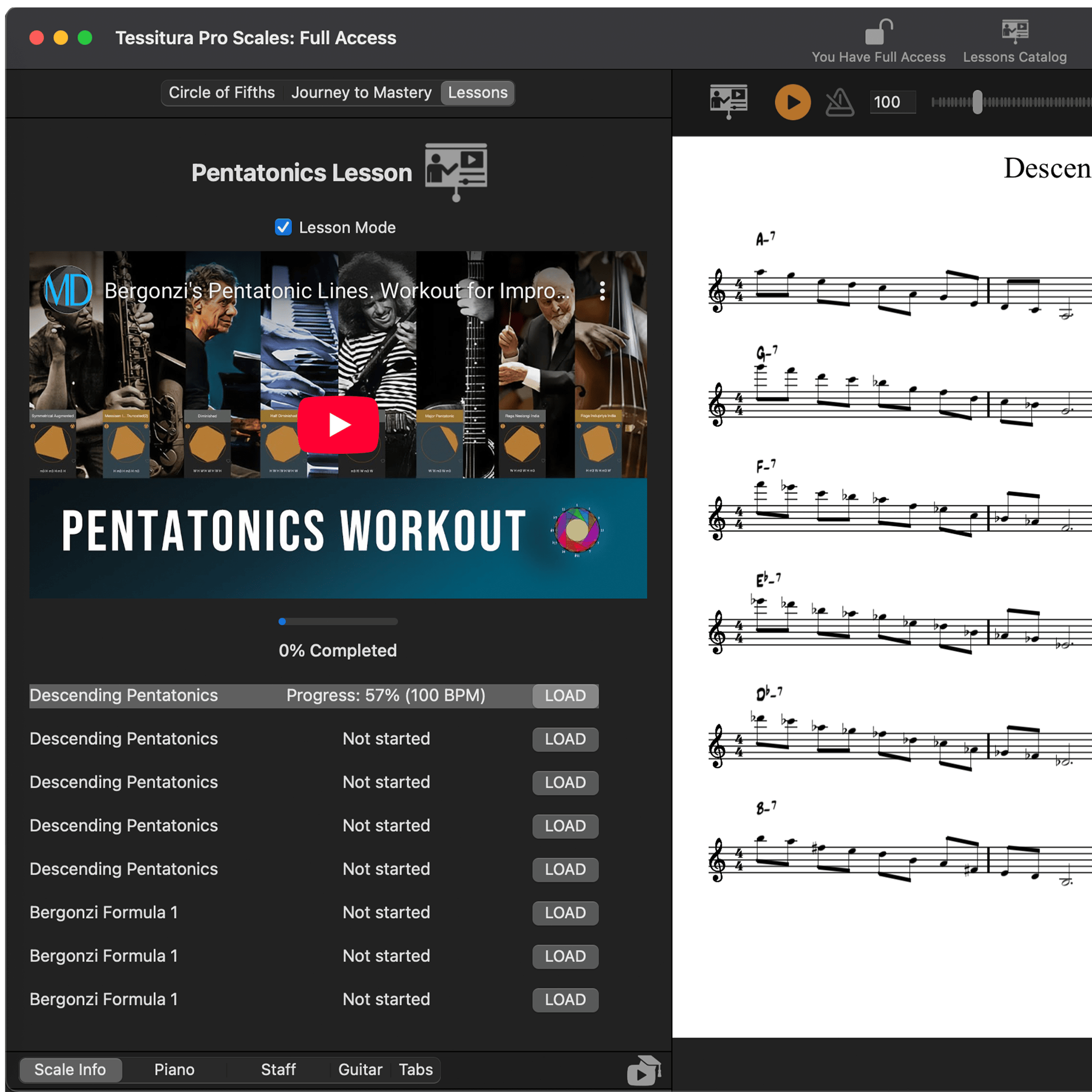Select the highlighted Descending Pentatonics row
Viewport: 1092px width, 1092px height.
click(x=314, y=696)
